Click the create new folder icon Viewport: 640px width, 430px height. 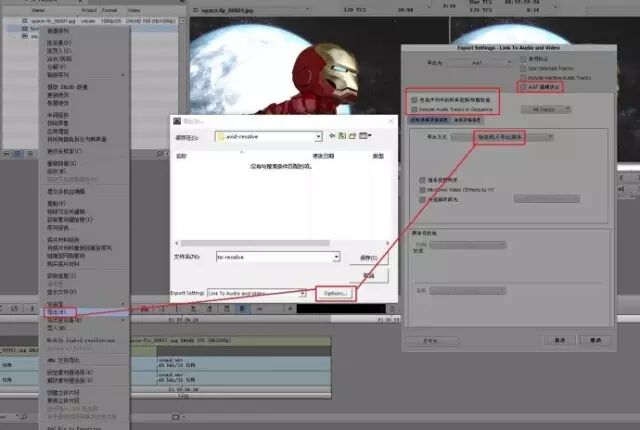pyautogui.click(x=352, y=136)
